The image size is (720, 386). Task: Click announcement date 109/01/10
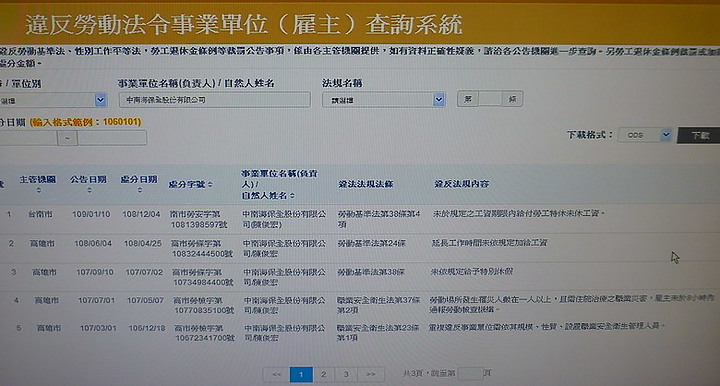click(91, 214)
